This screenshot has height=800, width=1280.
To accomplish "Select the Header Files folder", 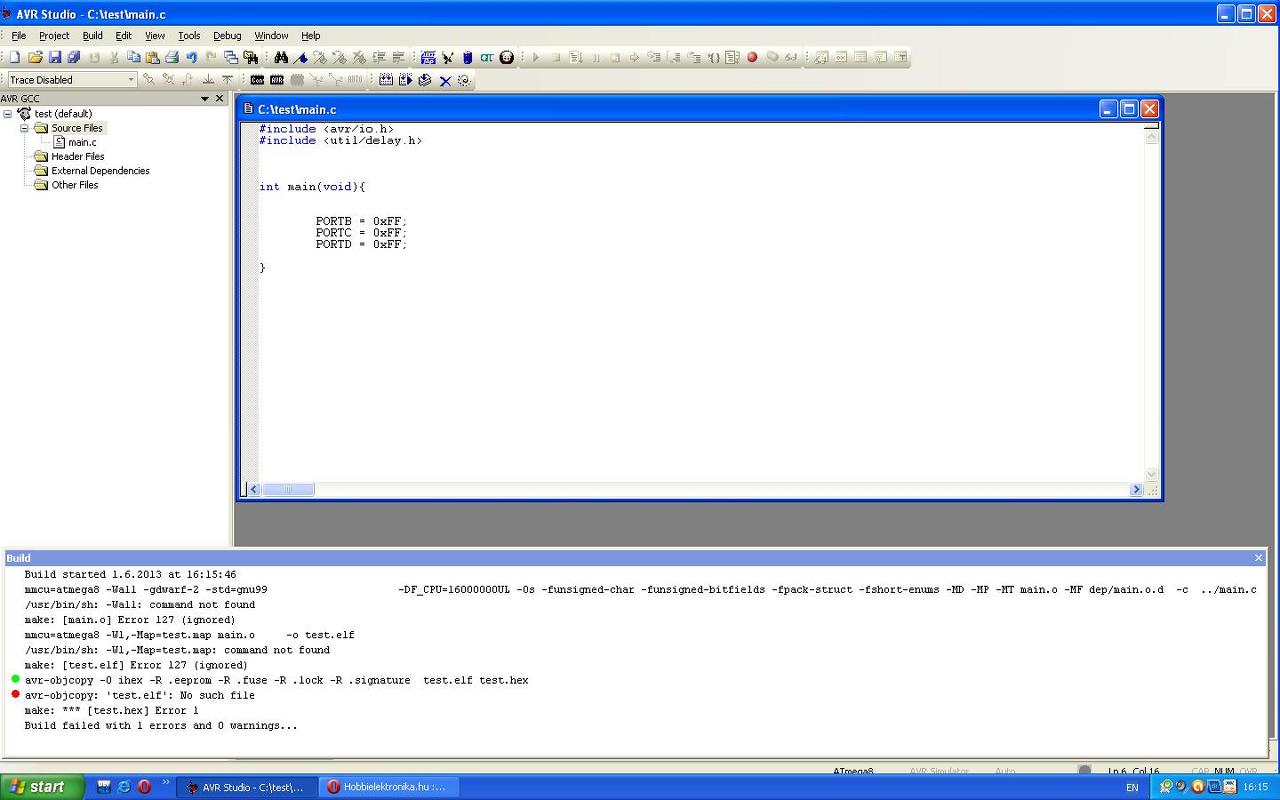I will (x=78, y=156).
